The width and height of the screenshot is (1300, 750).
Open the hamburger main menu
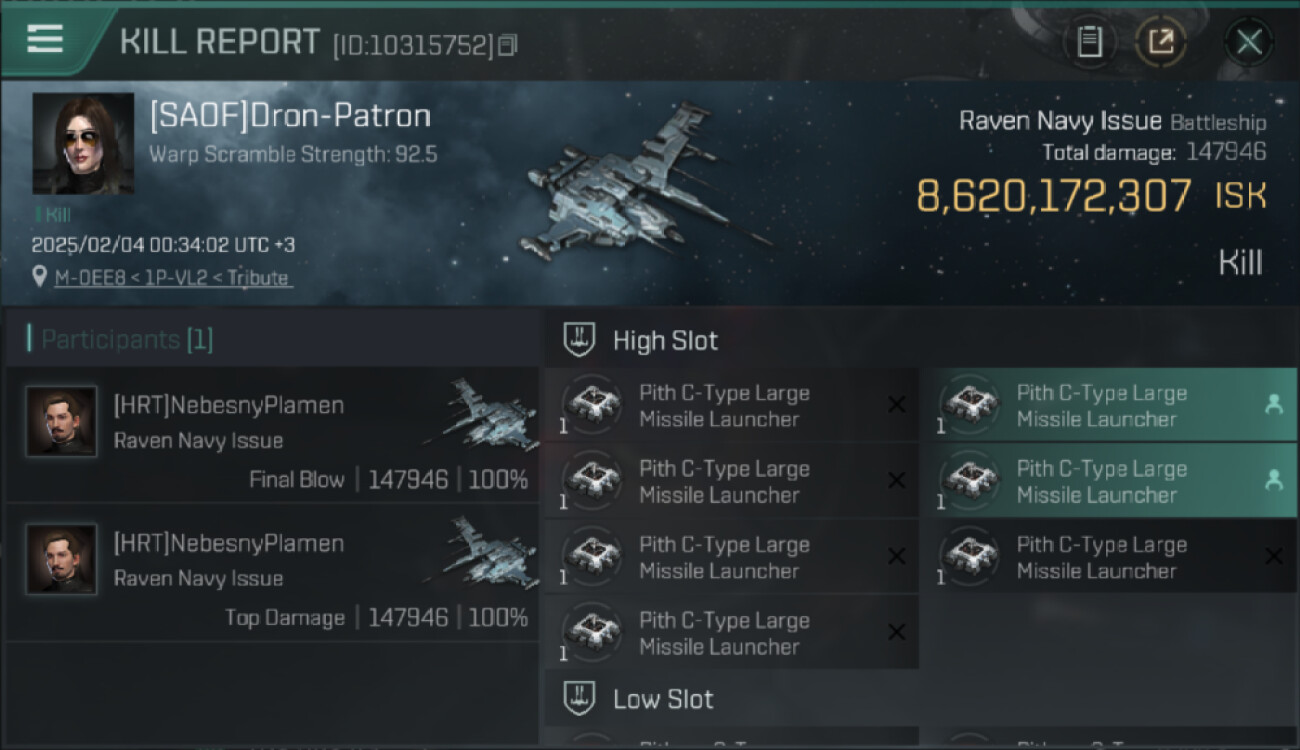(x=45, y=40)
